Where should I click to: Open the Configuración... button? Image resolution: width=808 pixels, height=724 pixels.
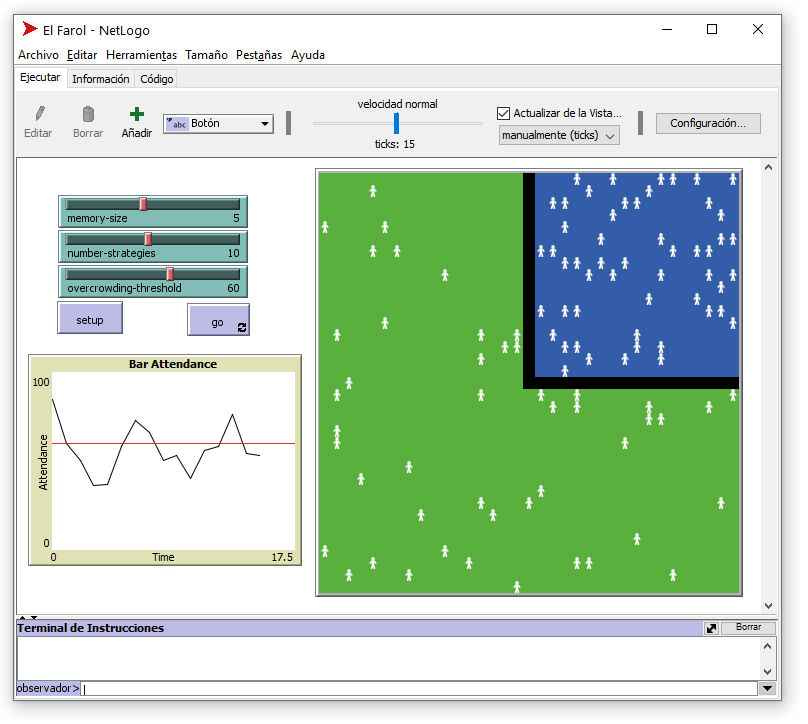708,124
